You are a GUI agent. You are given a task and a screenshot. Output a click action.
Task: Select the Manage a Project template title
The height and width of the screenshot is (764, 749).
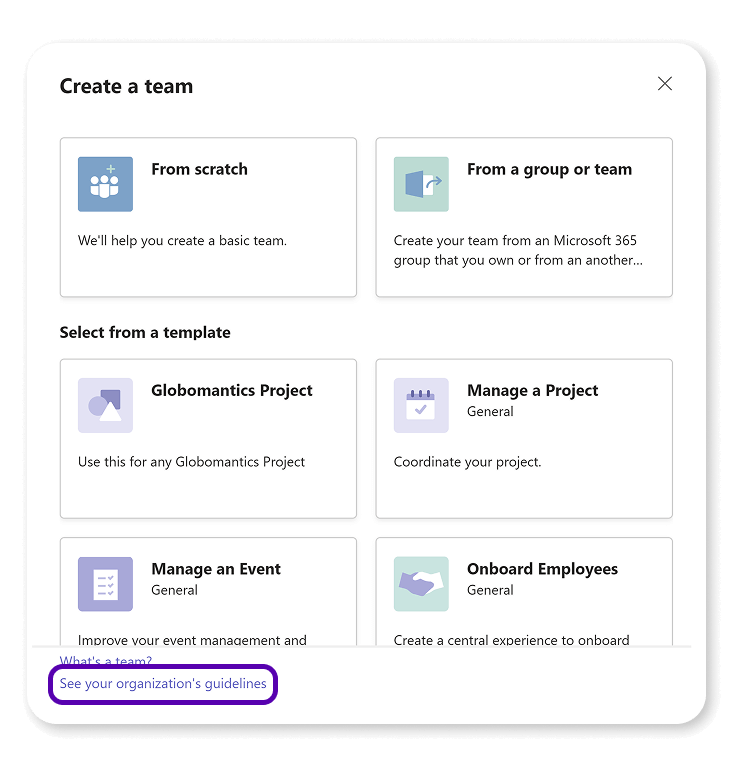(532, 390)
